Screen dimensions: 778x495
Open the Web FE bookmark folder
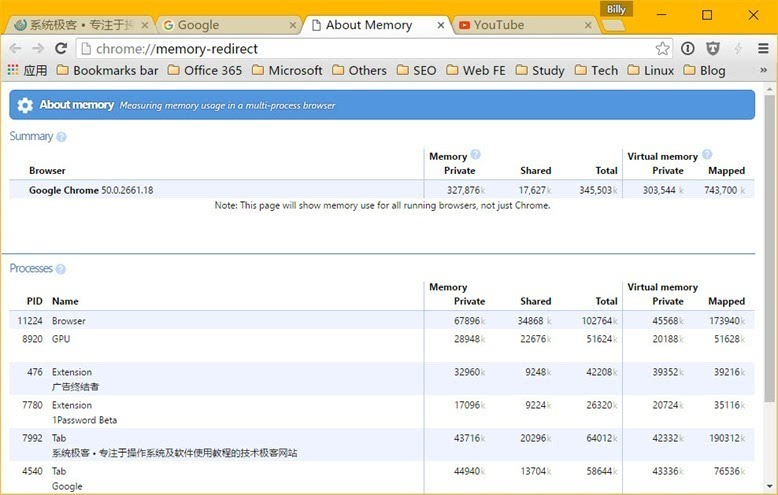click(x=476, y=70)
